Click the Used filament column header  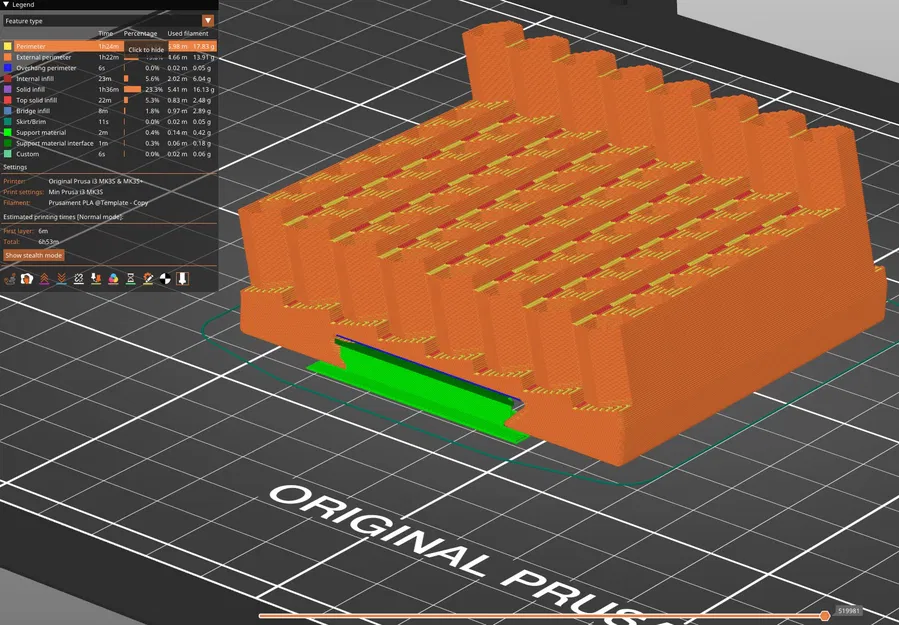(188, 34)
